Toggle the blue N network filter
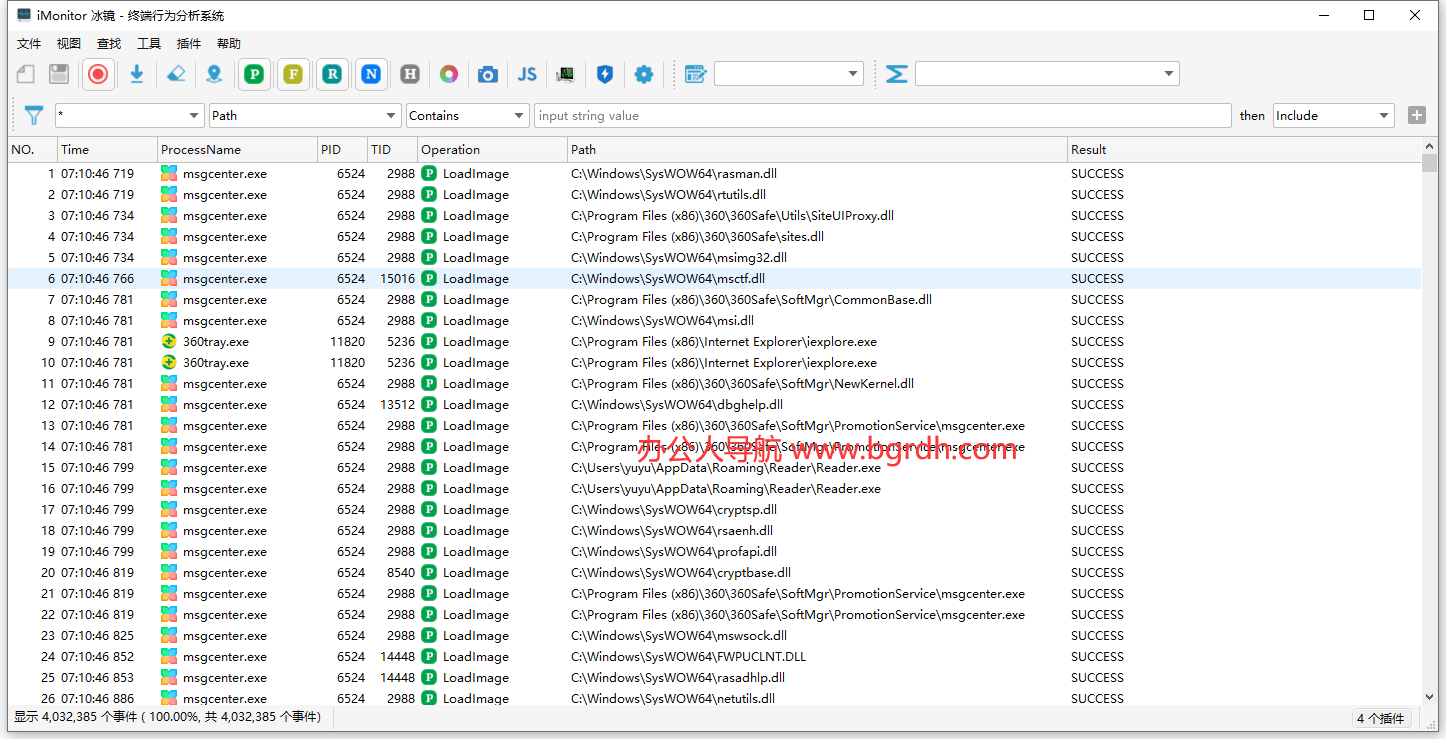Image resolution: width=1446 pixels, height=739 pixels. [x=371, y=74]
